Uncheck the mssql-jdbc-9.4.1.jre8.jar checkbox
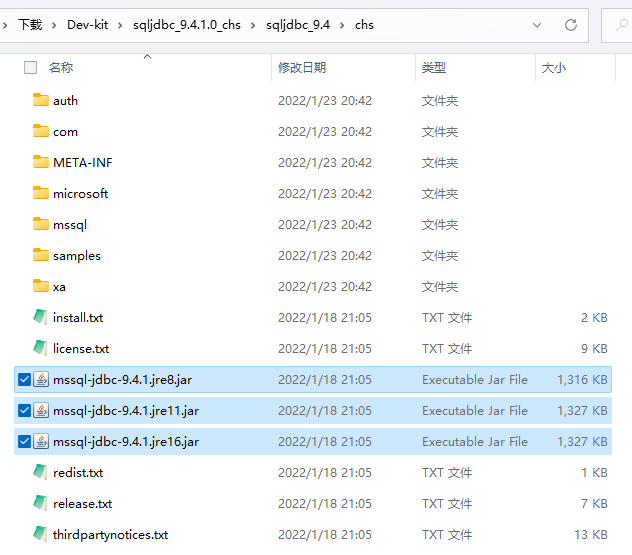 pyautogui.click(x=24, y=379)
